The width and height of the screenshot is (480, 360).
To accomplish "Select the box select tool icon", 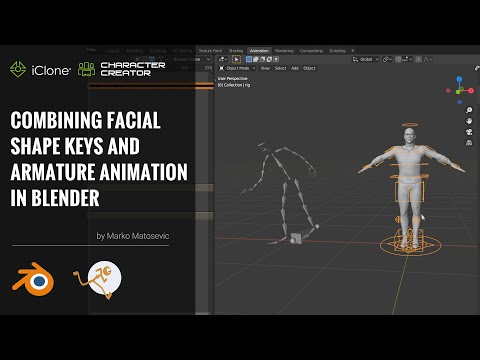I will (x=236, y=59).
